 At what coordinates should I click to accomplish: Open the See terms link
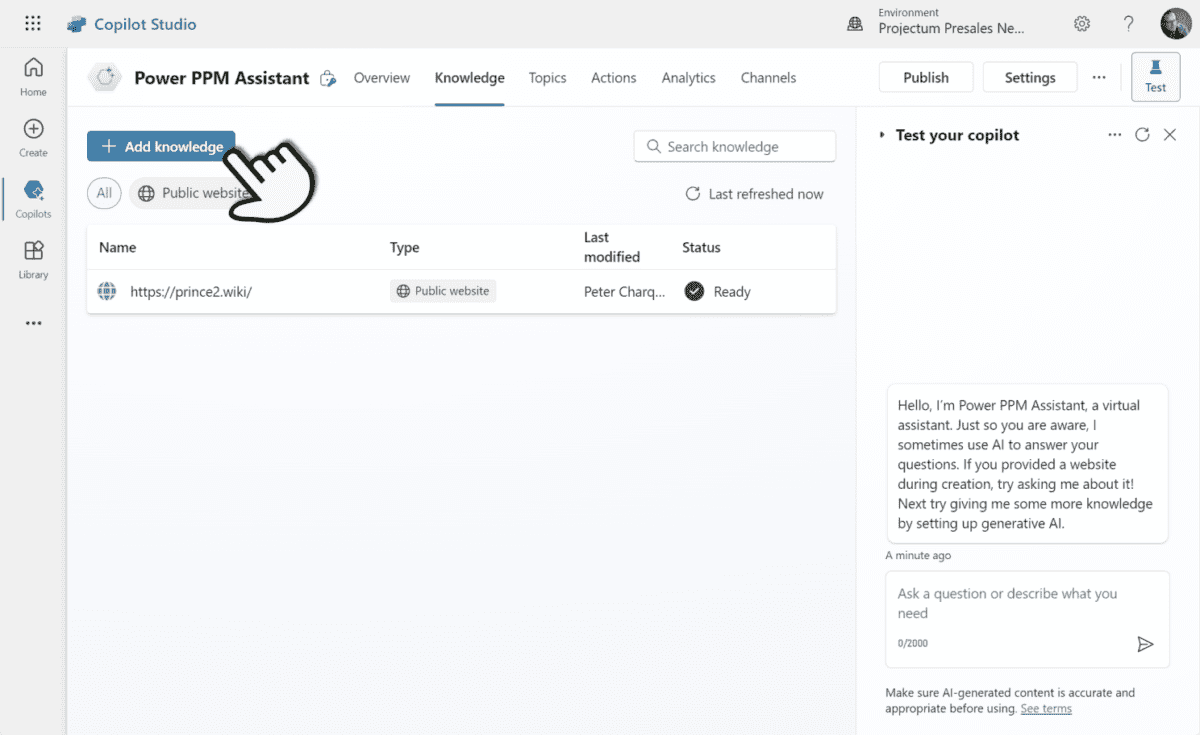click(x=1045, y=709)
